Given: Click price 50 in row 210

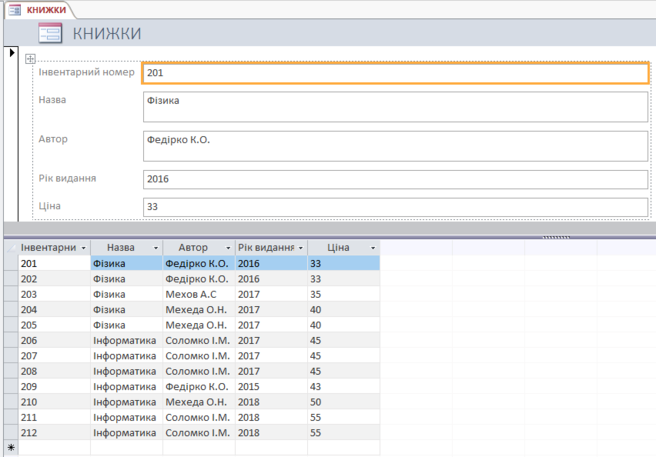Looking at the screenshot, I should [x=343, y=402].
